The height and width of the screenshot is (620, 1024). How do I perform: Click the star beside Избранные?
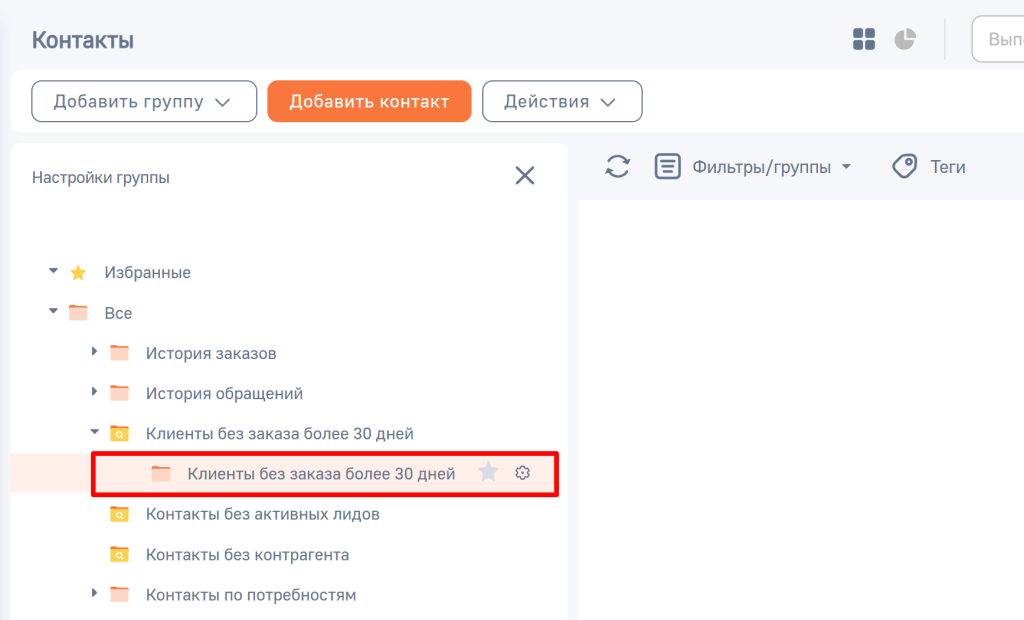77,272
